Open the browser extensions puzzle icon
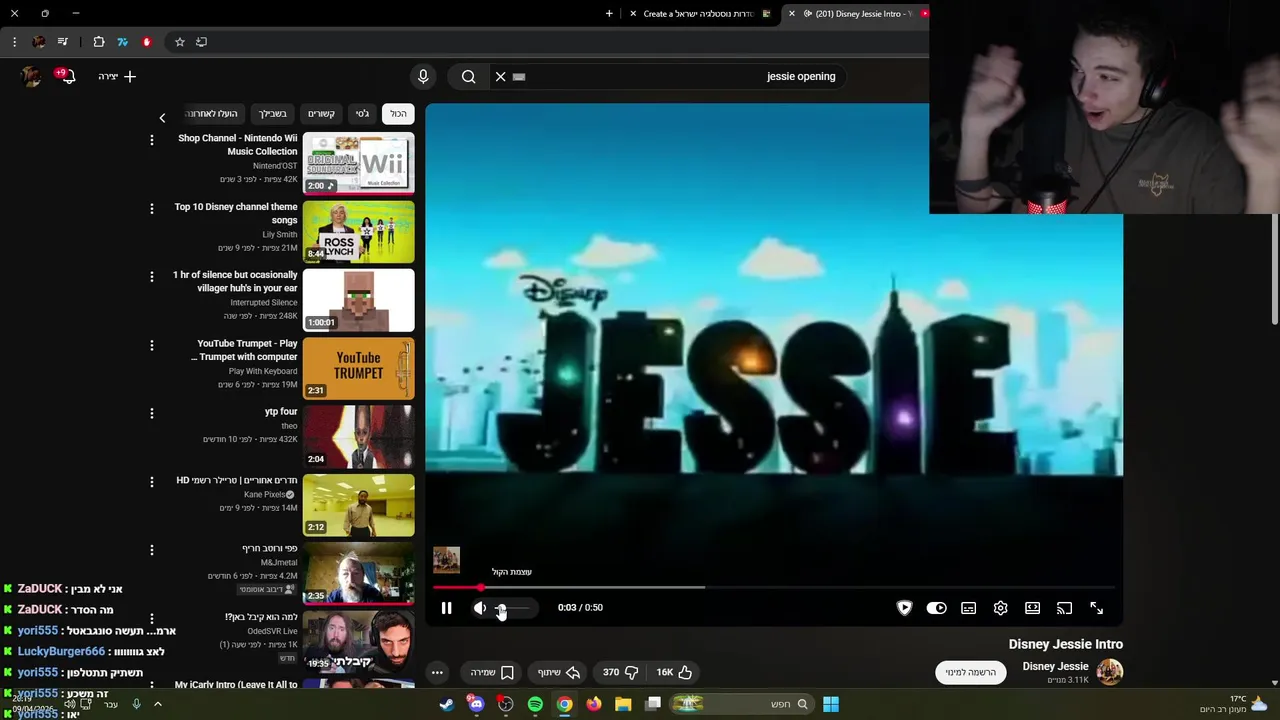The image size is (1280, 720). (x=98, y=42)
